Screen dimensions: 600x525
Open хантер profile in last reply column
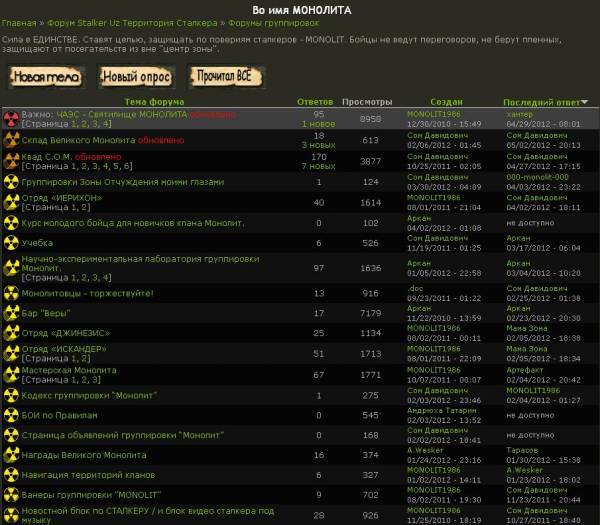(x=519, y=114)
